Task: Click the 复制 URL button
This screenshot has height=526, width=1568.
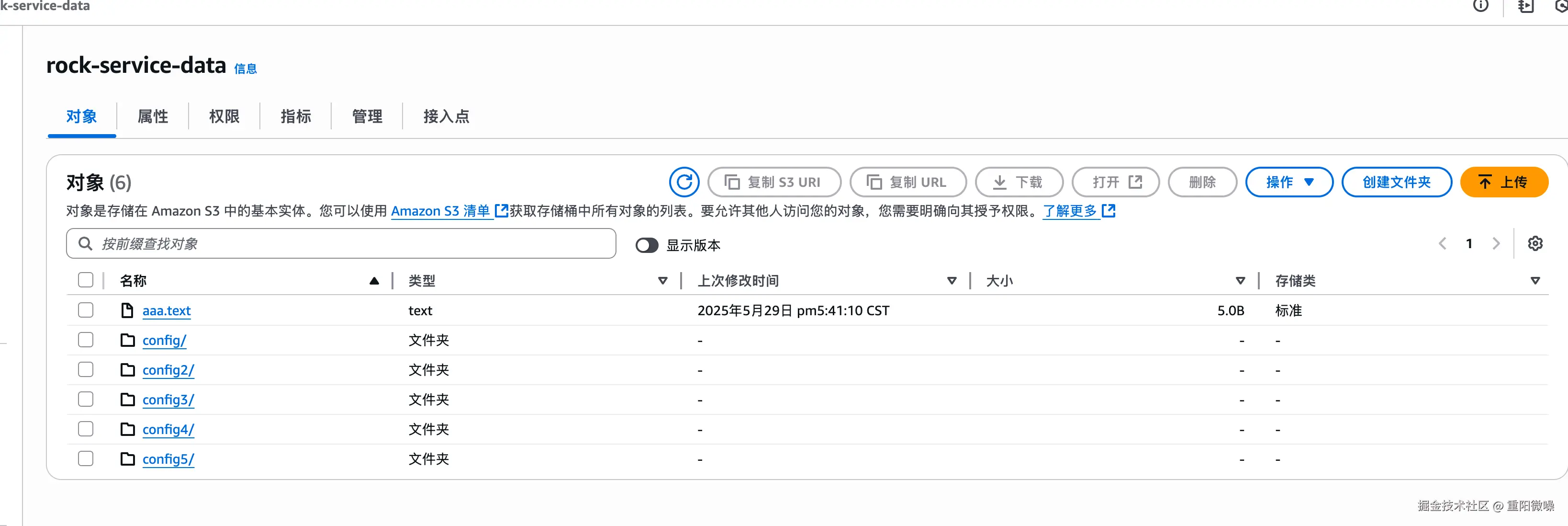Action: click(x=908, y=182)
